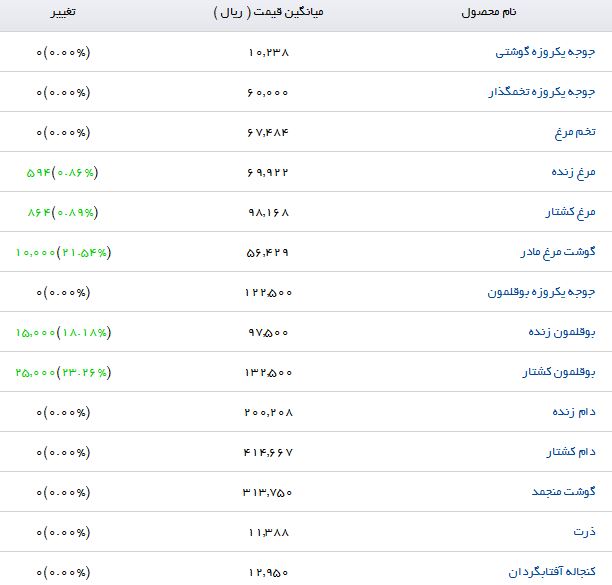The height and width of the screenshot is (585, 612).
Task: Click the نام محصول column header
Action: coord(489,12)
